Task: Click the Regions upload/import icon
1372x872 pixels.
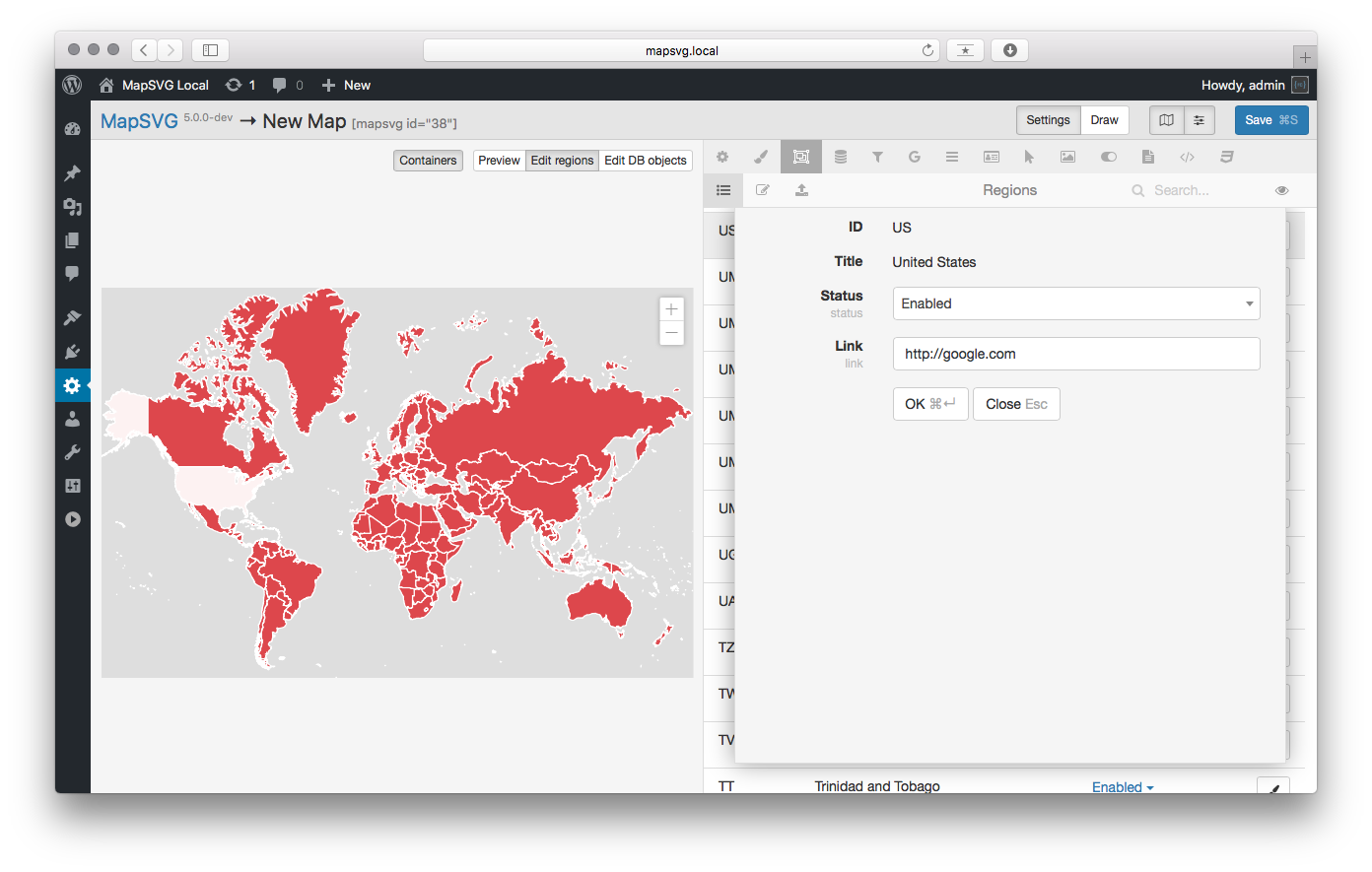Action: pyautogui.click(x=802, y=190)
